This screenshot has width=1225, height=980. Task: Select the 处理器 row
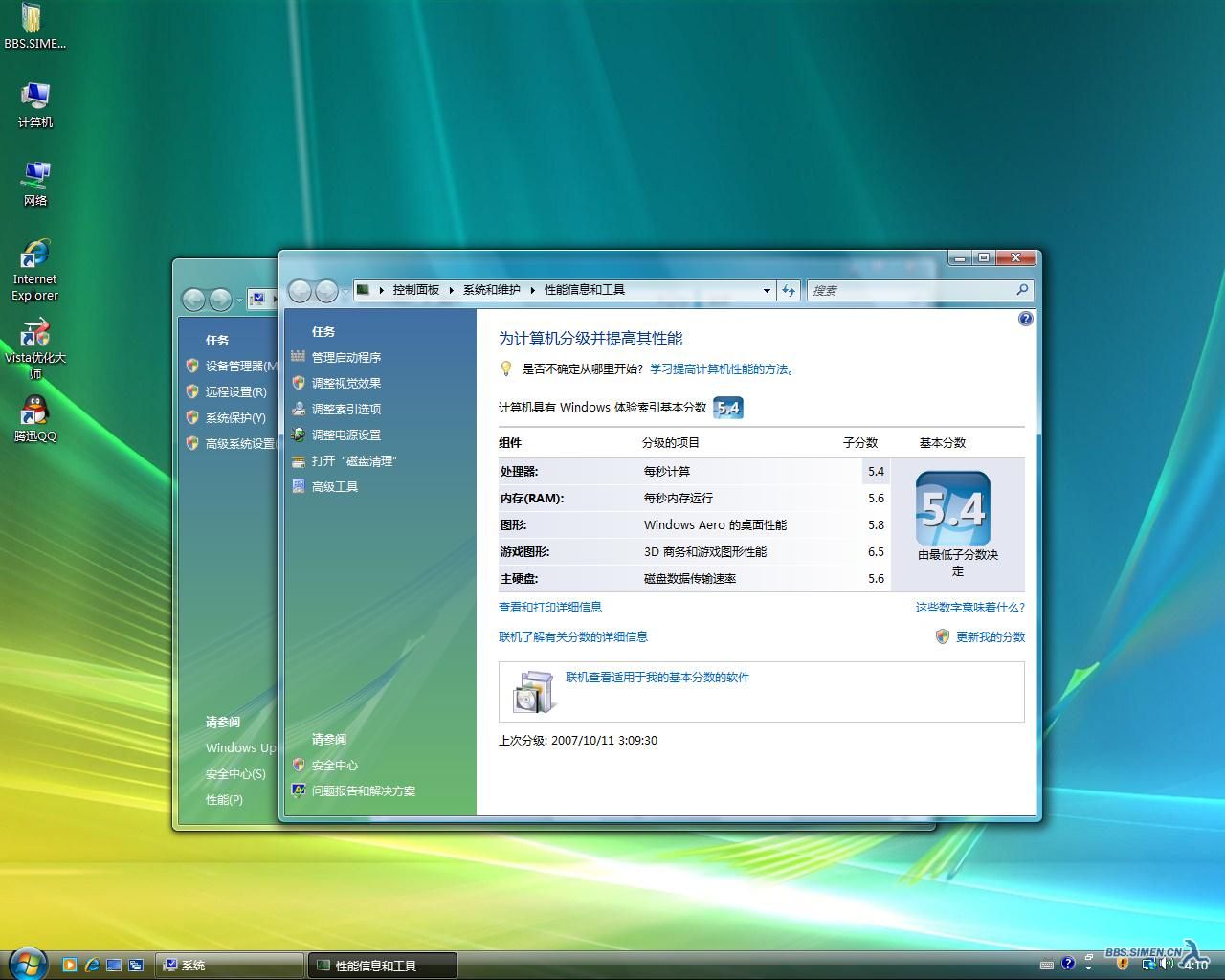[x=694, y=471]
